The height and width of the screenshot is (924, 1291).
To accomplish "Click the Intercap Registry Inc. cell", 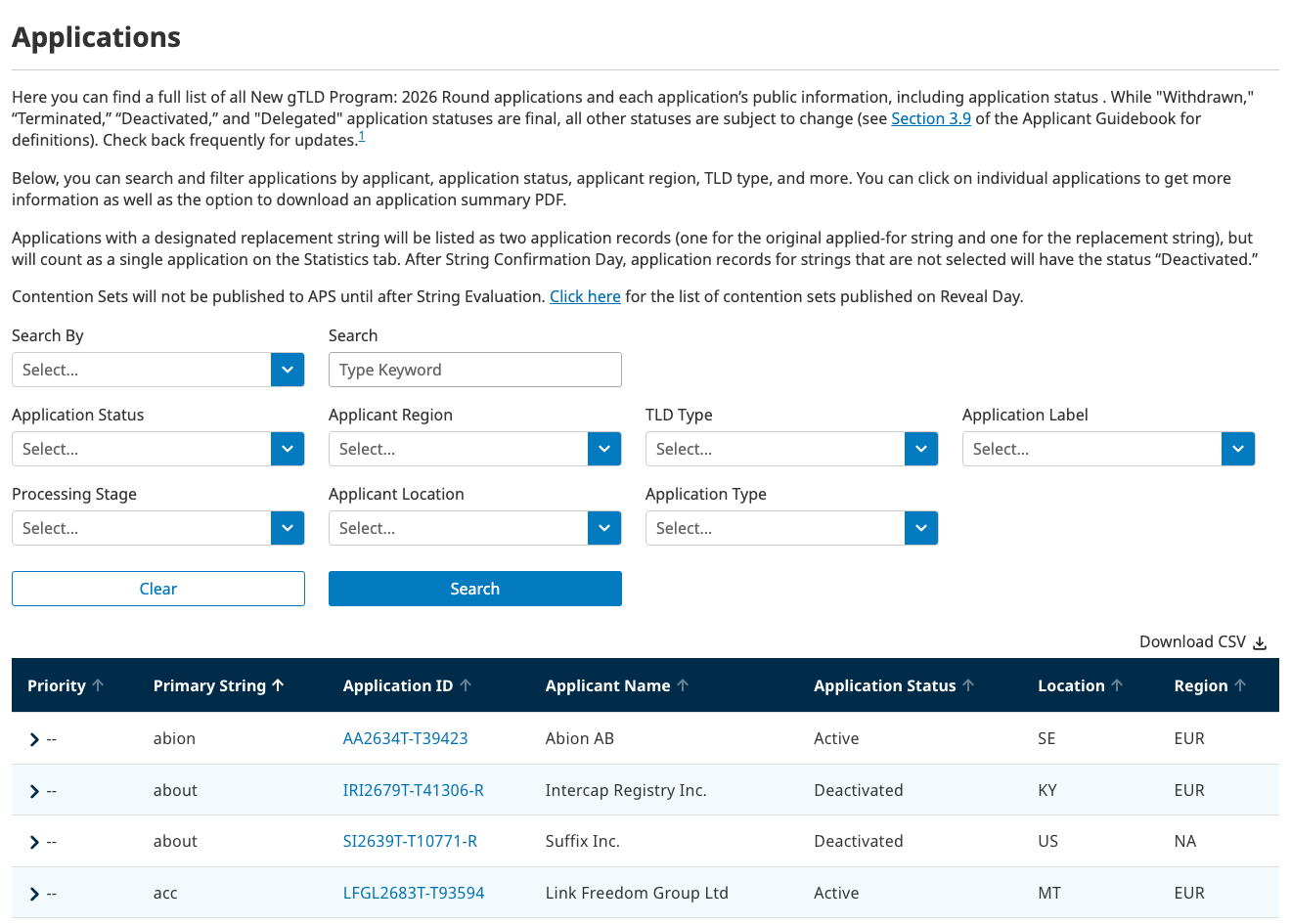I will click(x=626, y=790).
